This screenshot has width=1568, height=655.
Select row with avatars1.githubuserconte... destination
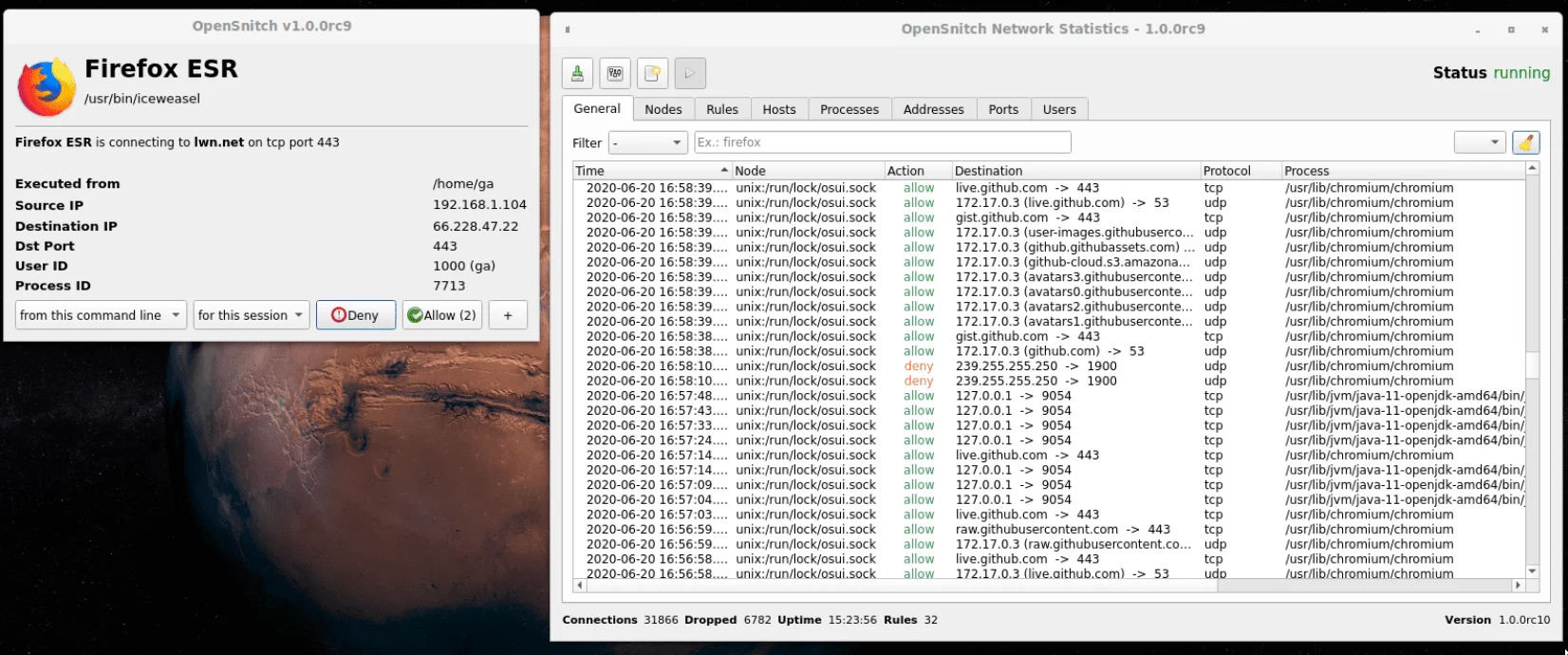tap(1049, 322)
